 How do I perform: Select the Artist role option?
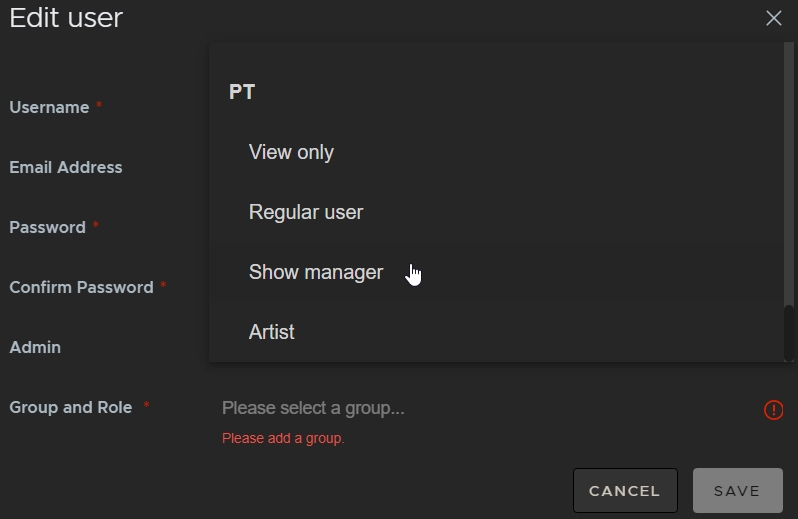coord(272,332)
